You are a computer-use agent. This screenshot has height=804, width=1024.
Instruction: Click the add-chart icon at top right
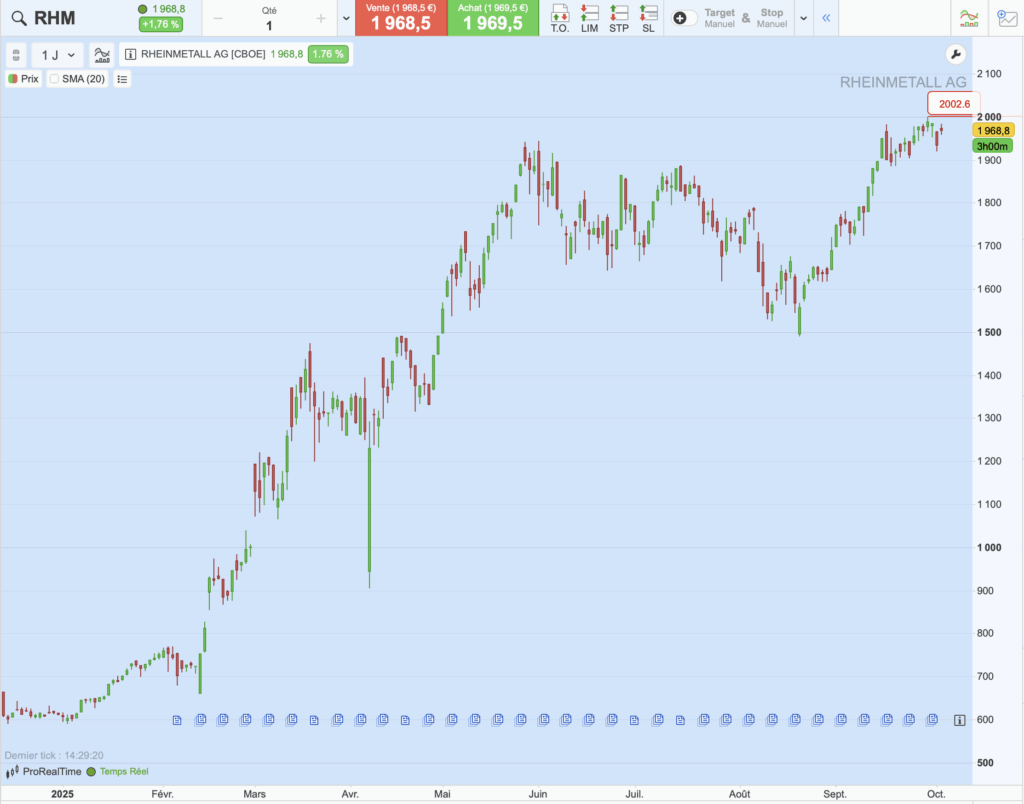[x=1006, y=18]
